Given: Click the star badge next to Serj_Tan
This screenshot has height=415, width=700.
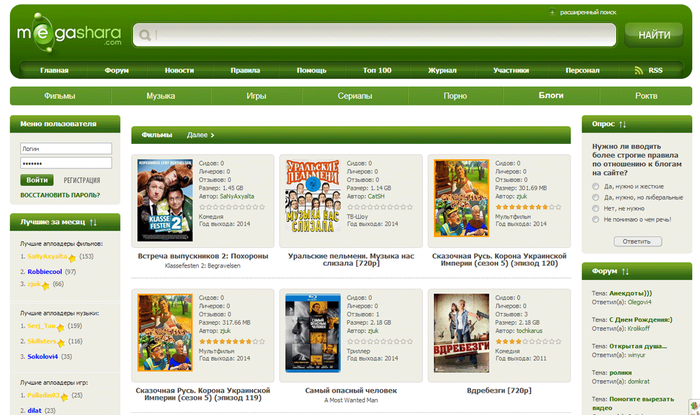Looking at the screenshot, I should click(61, 328).
